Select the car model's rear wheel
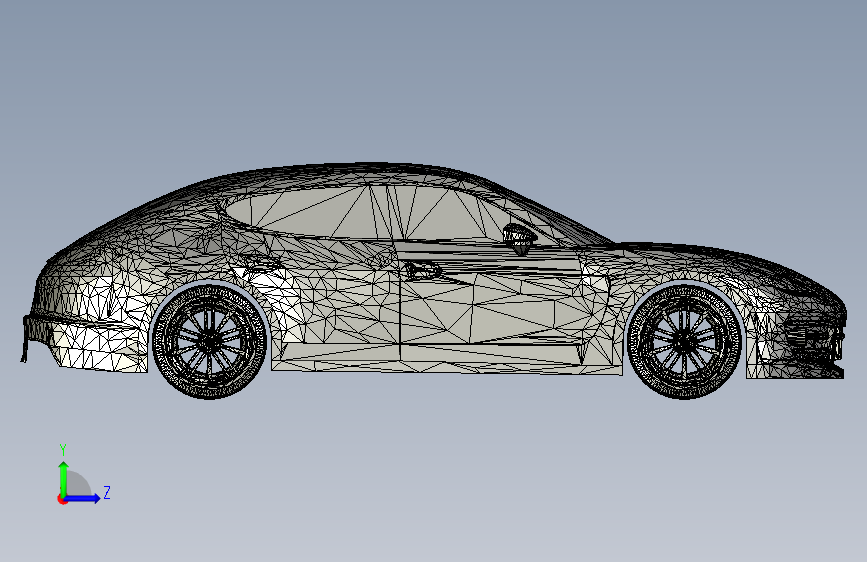The width and height of the screenshot is (867, 562). coord(209,342)
